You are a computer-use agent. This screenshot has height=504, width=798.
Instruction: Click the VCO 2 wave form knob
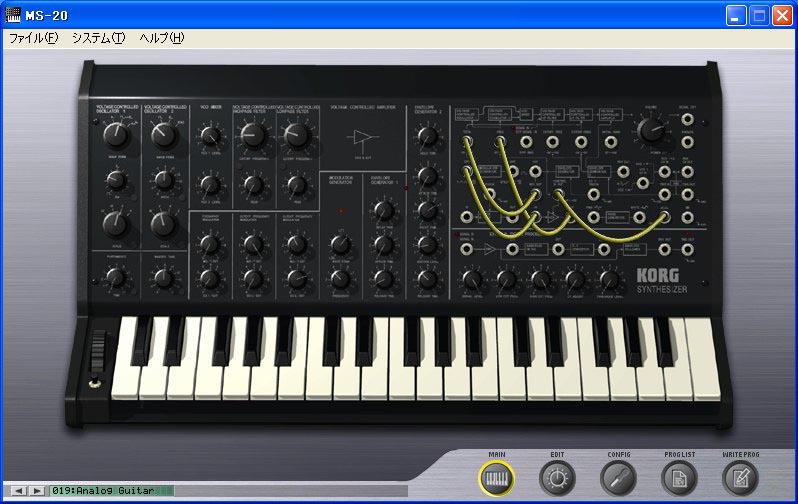pos(164,135)
